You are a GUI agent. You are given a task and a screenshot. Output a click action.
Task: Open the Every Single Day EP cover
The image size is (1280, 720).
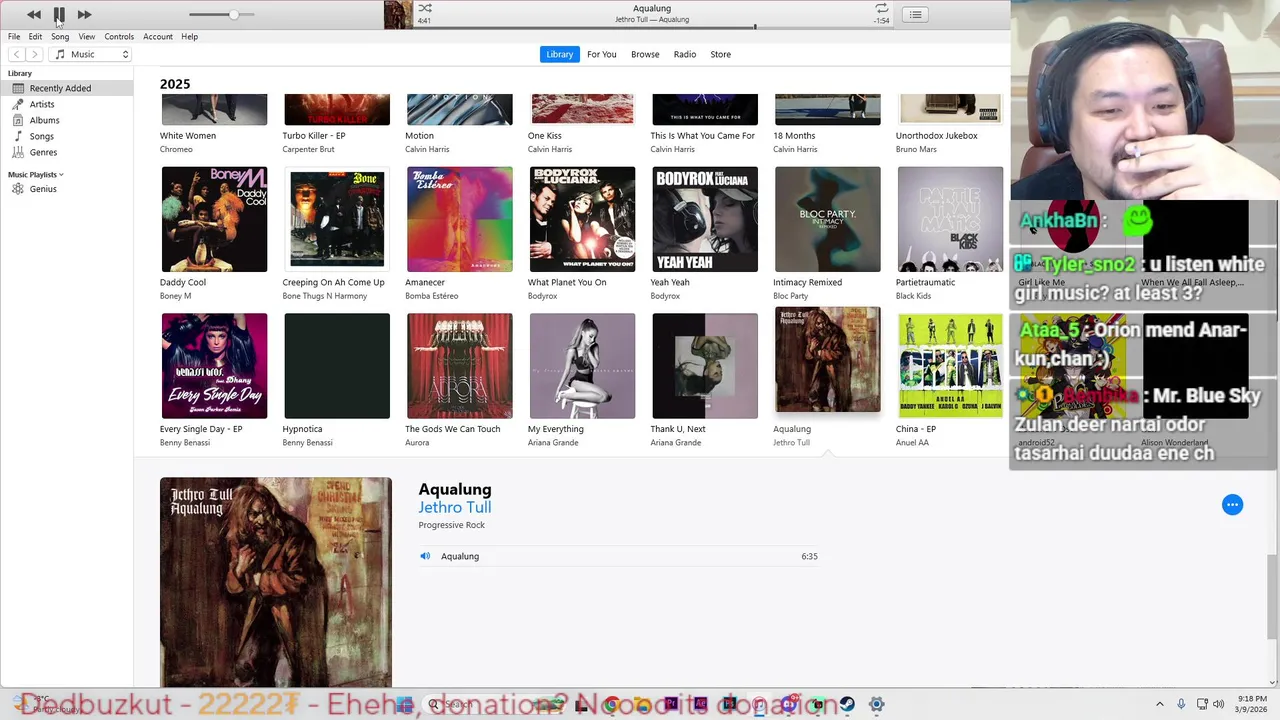tap(214, 366)
